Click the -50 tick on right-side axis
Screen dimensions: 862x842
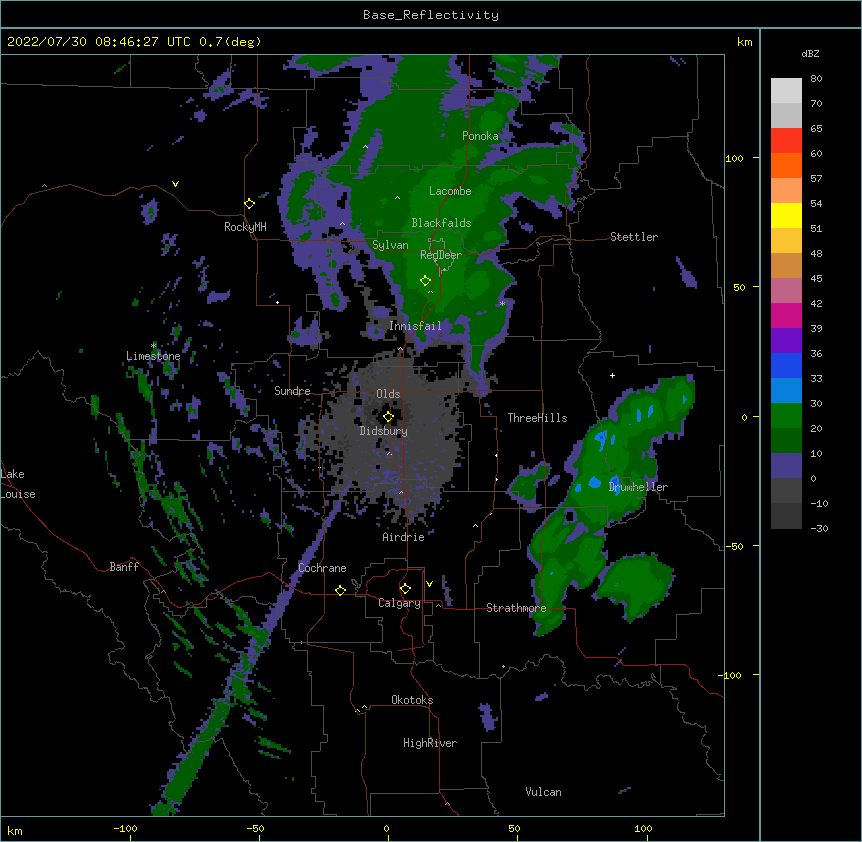[734, 546]
